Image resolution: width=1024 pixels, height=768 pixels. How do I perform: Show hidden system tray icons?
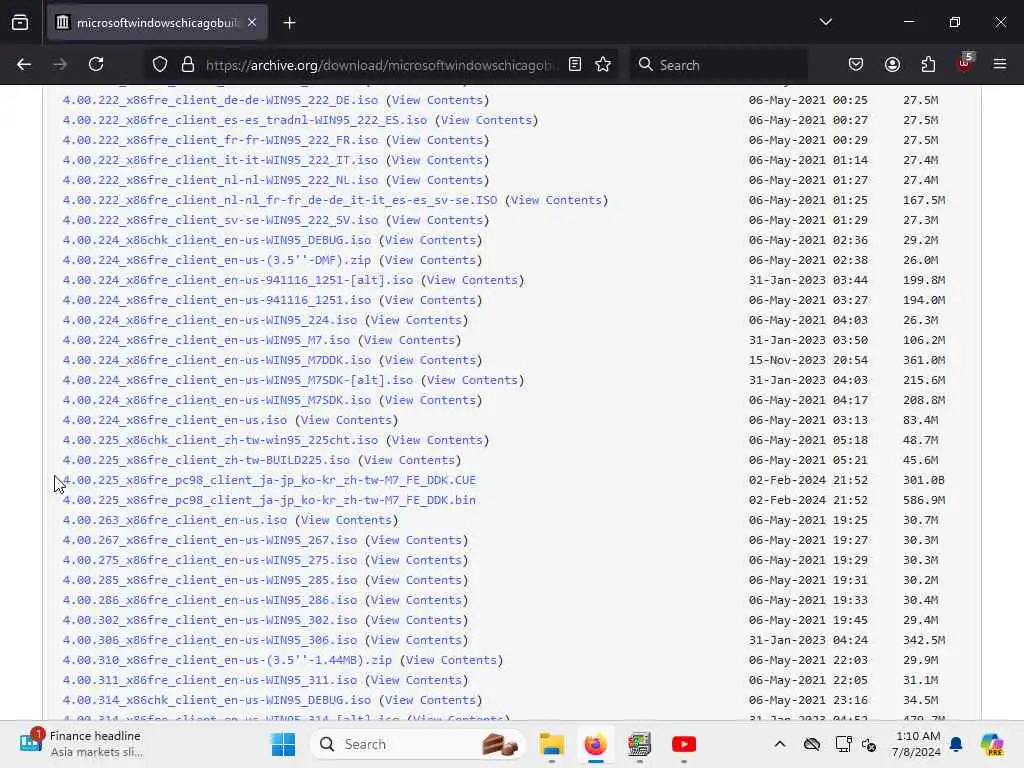point(780,744)
